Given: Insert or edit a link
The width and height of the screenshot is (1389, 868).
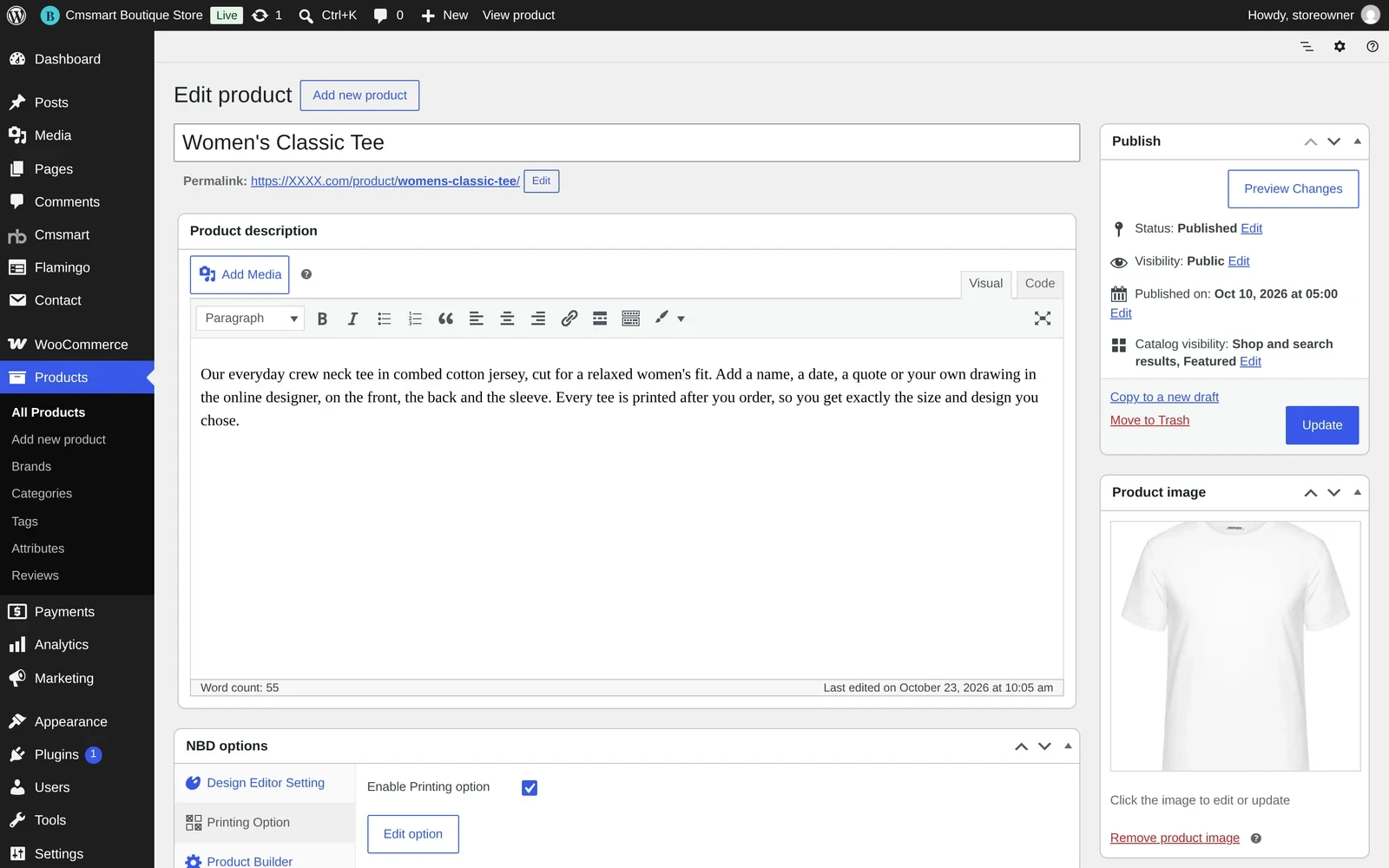Looking at the screenshot, I should pos(569,319).
